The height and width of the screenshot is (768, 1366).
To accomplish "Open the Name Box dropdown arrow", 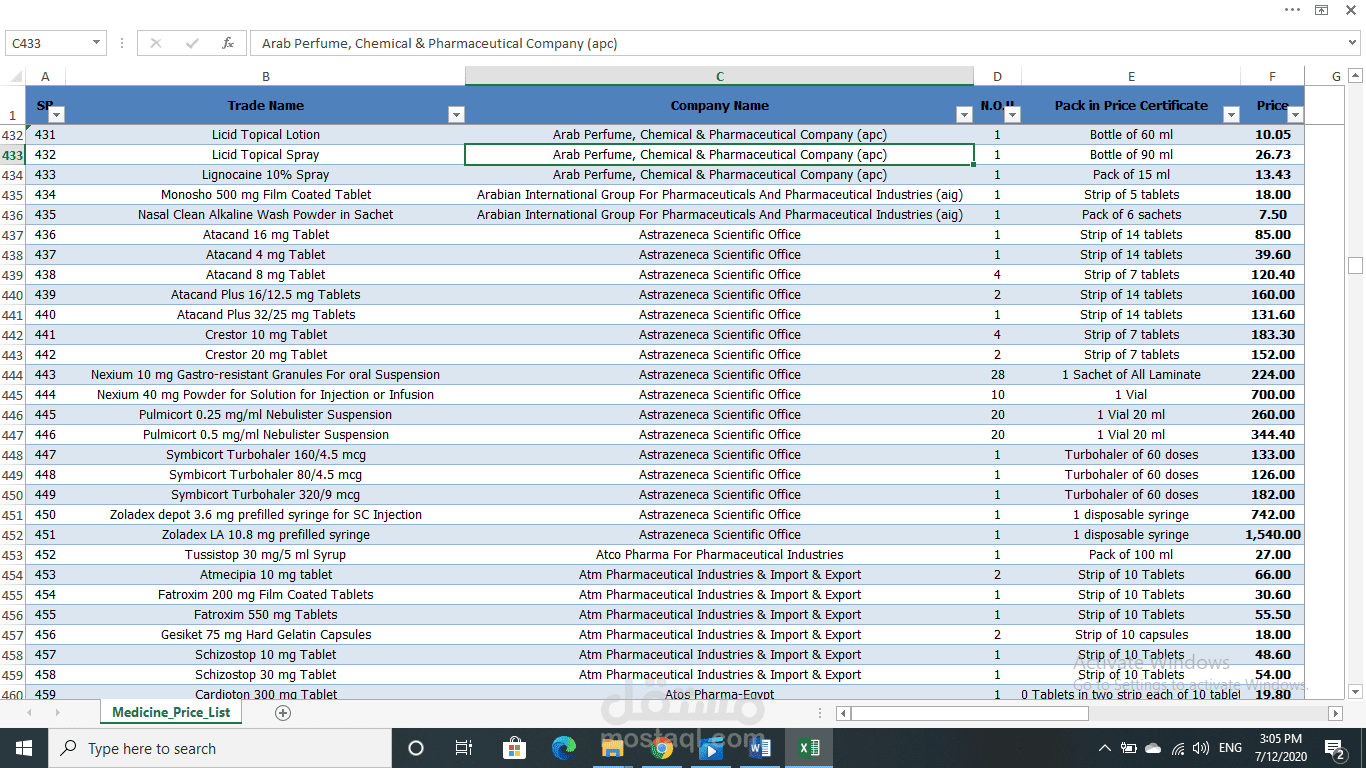I will [x=97, y=43].
